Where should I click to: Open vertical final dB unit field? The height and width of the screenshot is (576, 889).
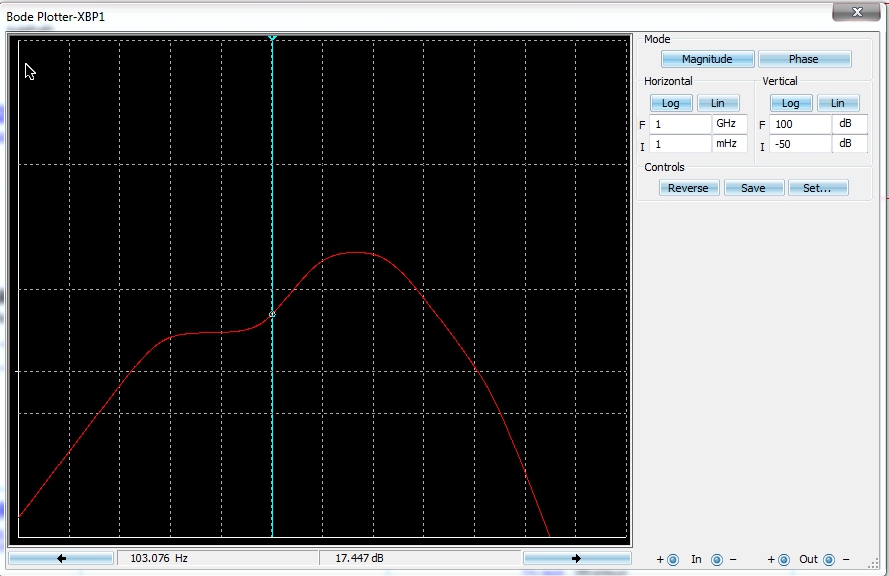tap(850, 124)
